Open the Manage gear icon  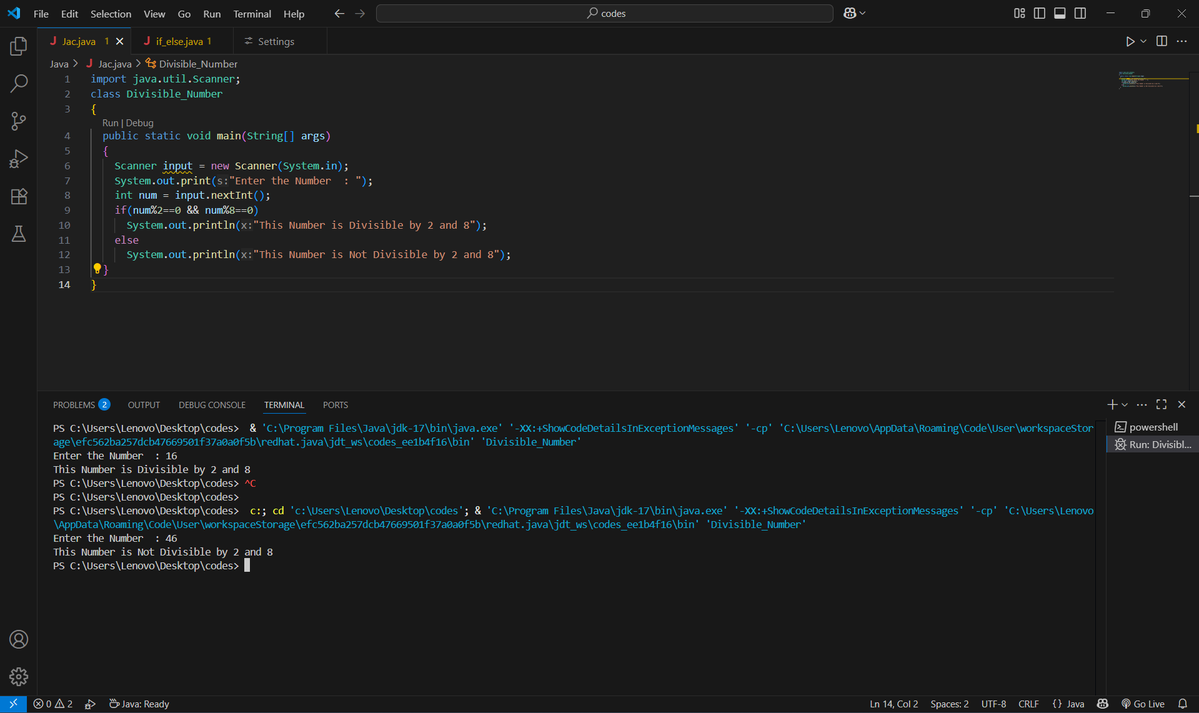point(18,677)
